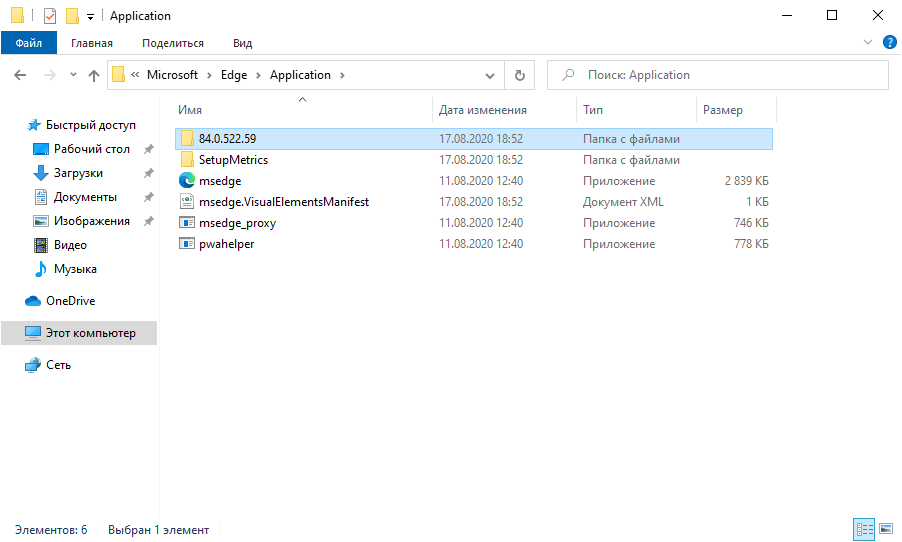Viewport: 902px width, 542px height.
Task: Navigate to Edge breadcrumb
Action: tap(234, 75)
